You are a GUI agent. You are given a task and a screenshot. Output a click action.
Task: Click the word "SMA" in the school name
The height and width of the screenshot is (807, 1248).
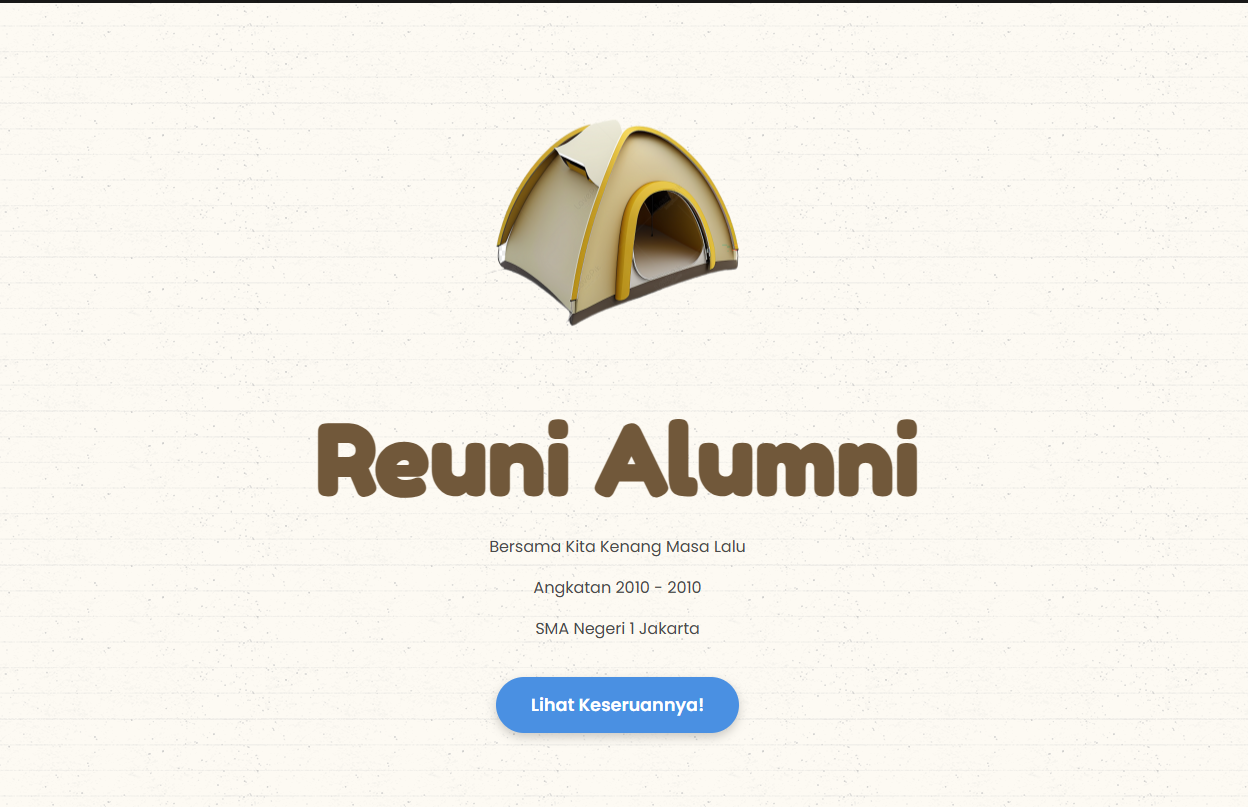(552, 629)
